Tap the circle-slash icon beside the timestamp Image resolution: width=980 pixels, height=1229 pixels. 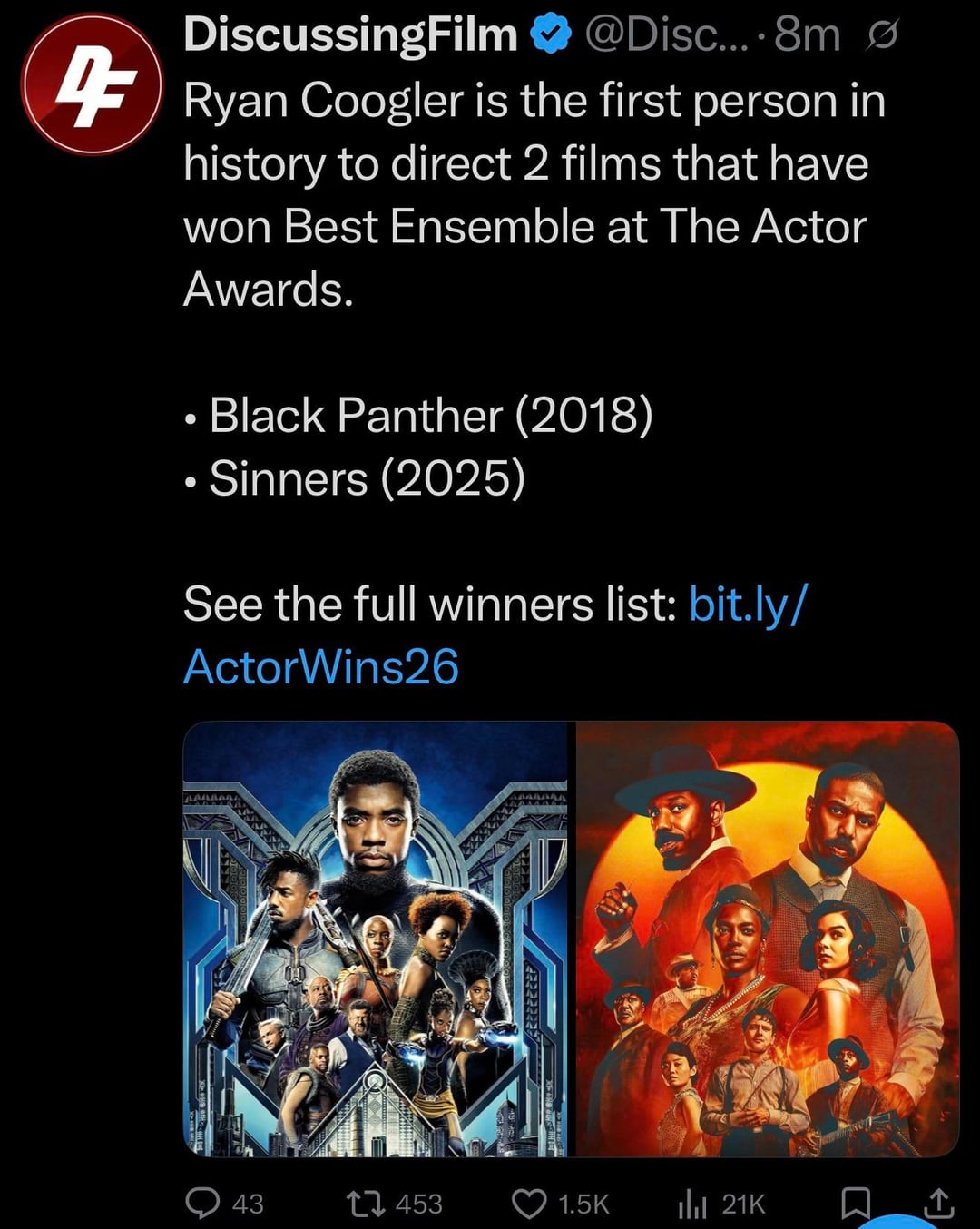(882, 35)
